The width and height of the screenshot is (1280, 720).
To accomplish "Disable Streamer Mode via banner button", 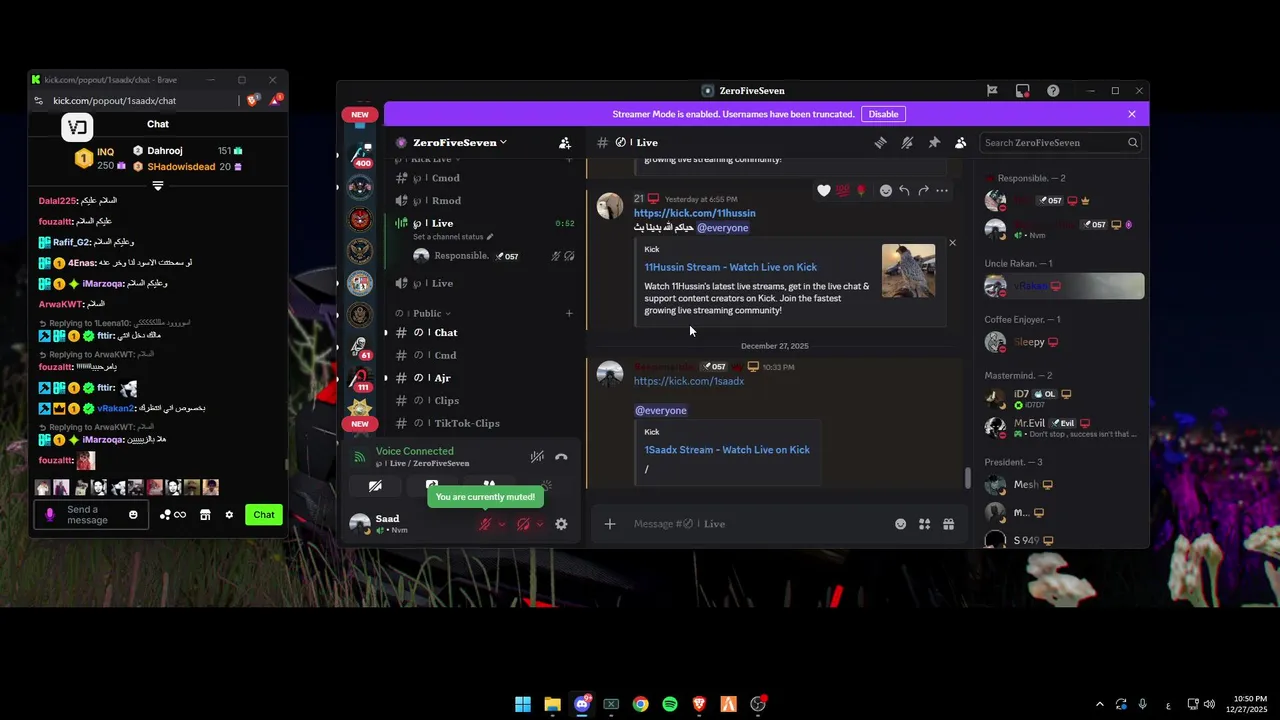I will click(x=883, y=114).
